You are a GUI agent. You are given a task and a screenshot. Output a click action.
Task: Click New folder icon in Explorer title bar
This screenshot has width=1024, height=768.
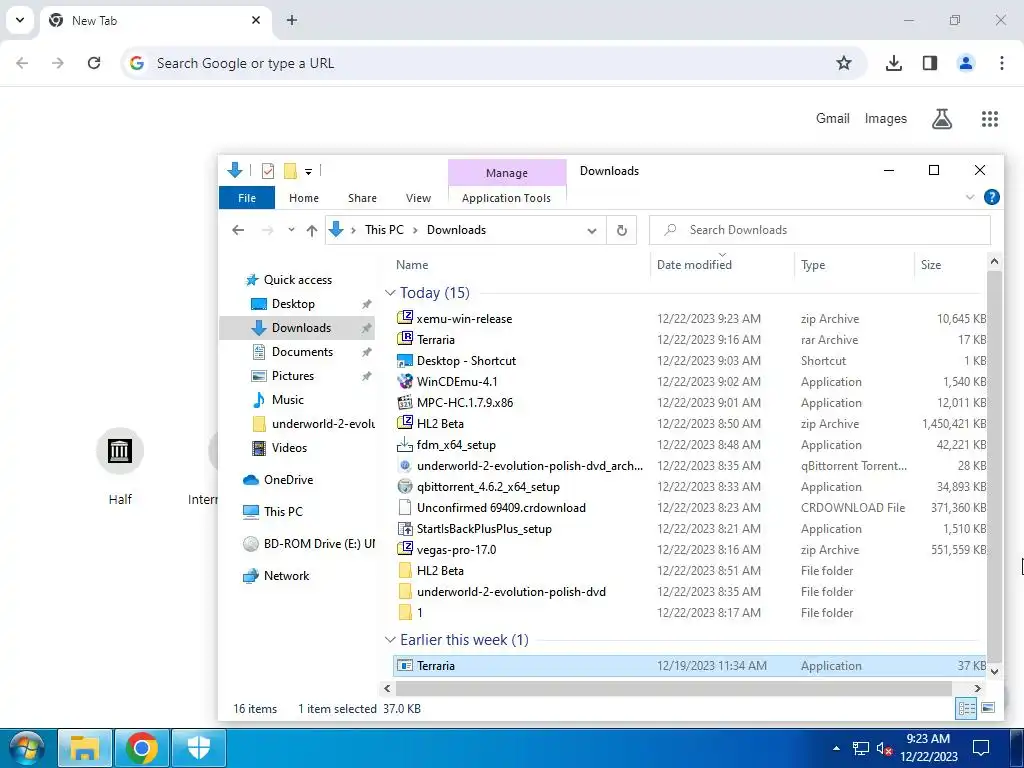click(x=290, y=171)
